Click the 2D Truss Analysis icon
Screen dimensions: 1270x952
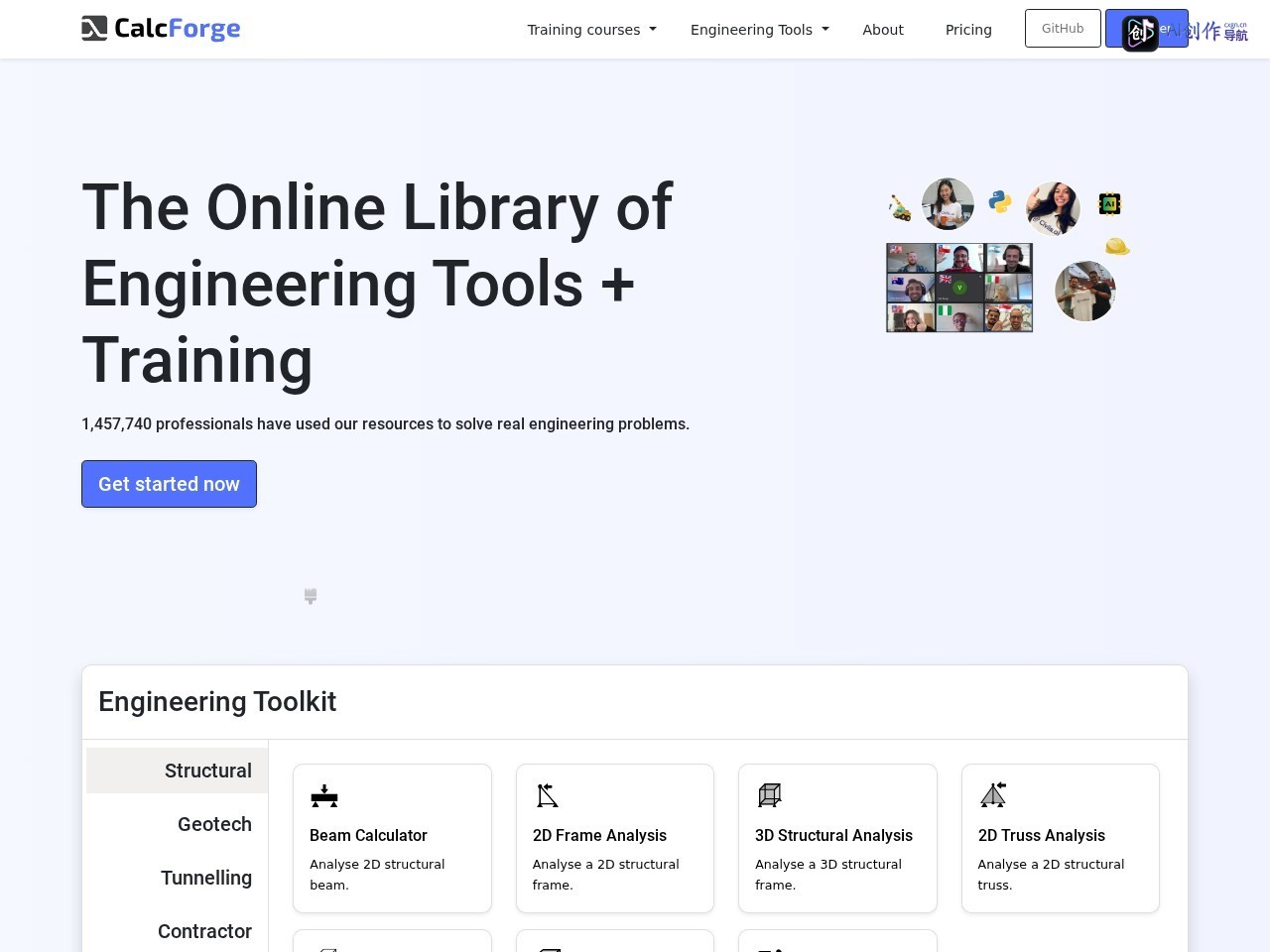[993, 794]
